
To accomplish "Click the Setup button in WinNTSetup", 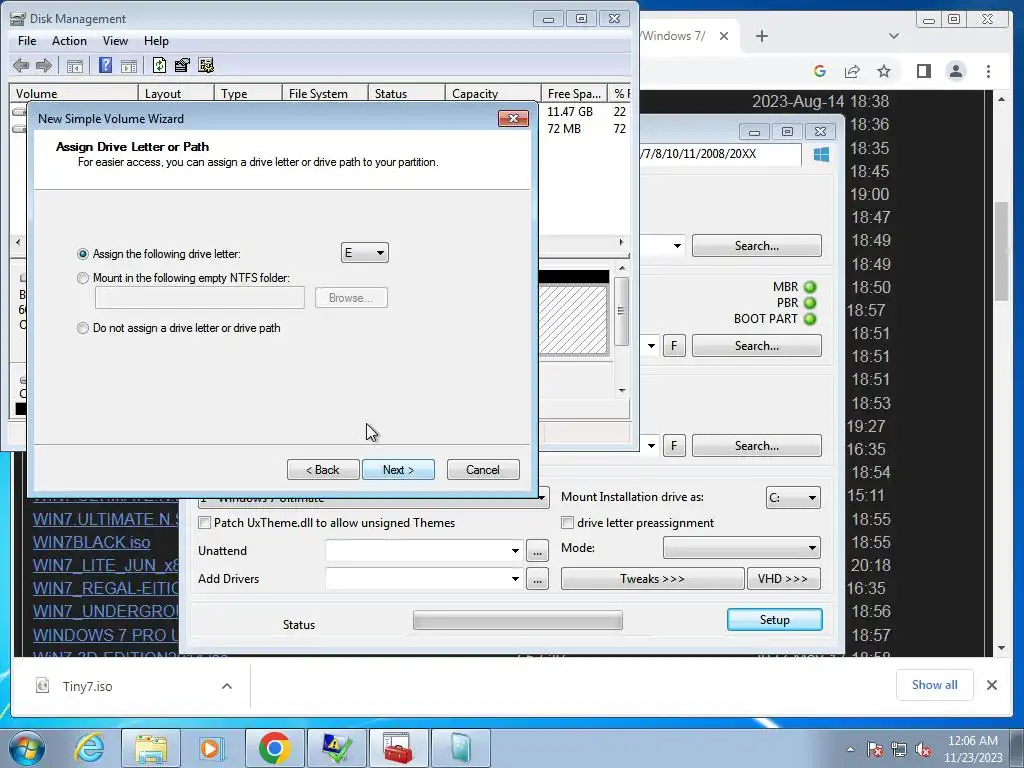I will [775, 620].
